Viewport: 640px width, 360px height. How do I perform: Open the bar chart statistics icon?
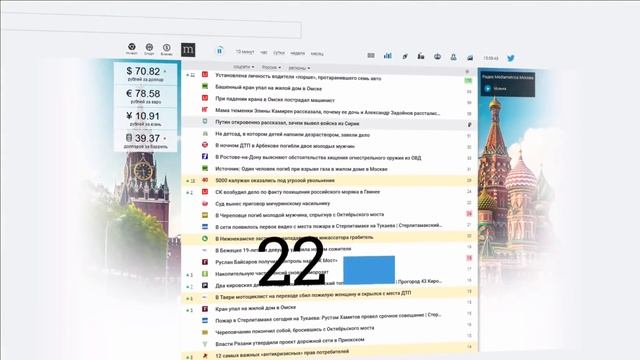(x=388, y=55)
